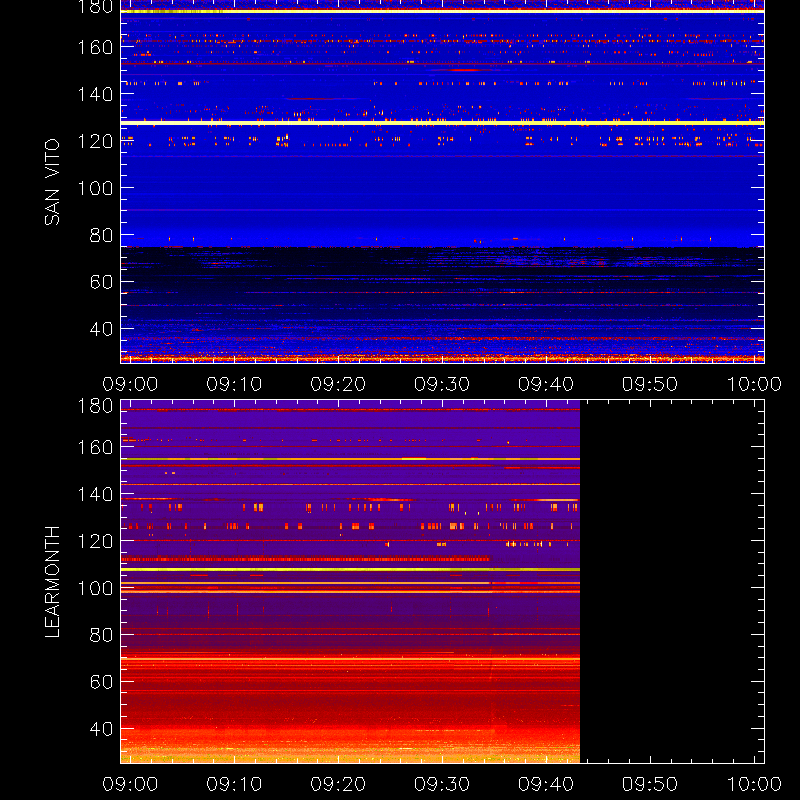The height and width of the screenshot is (800, 800).
Task: Pick the 09:10 time label under Learmonth plot
Action: (234, 784)
